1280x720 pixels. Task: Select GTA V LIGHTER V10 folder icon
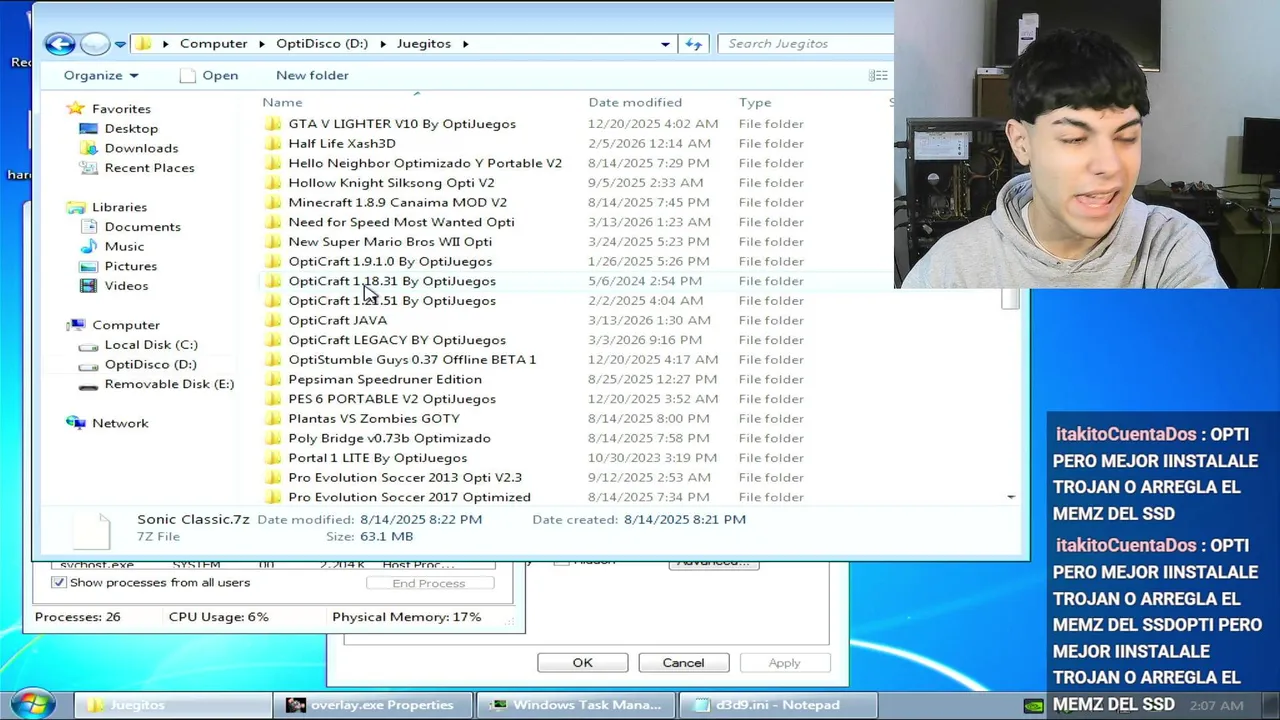coord(273,124)
